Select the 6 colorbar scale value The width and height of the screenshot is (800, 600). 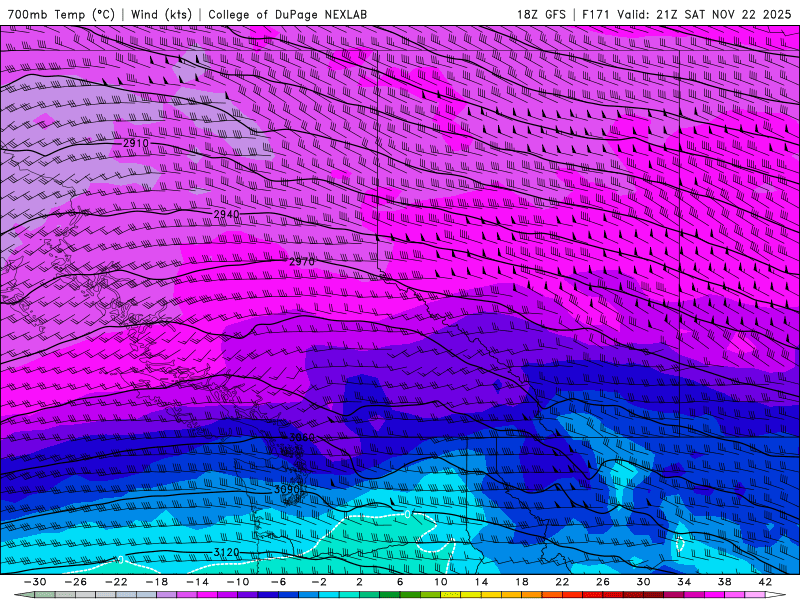(x=400, y=582)
